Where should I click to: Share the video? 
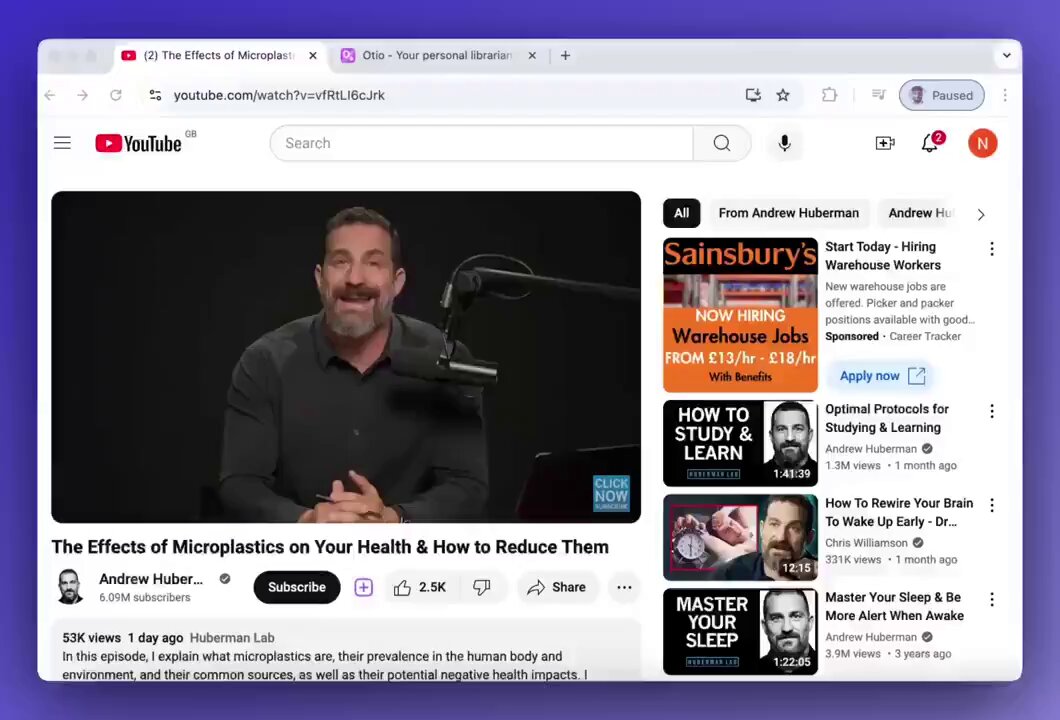coord(557,587)
